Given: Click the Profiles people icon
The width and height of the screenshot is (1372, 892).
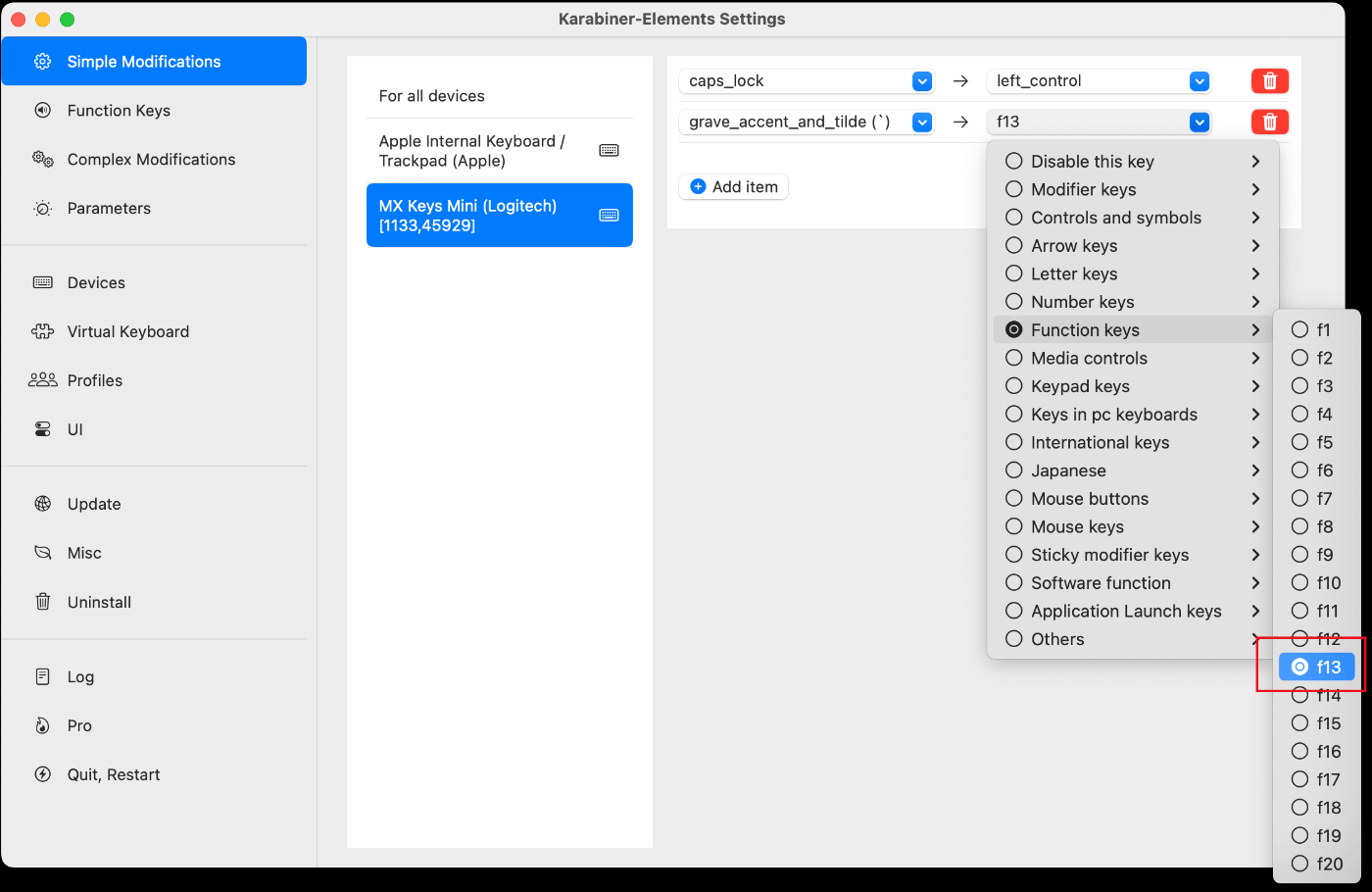Looking at the screenshot, I should pyautogui.click(x=42, y=380).
